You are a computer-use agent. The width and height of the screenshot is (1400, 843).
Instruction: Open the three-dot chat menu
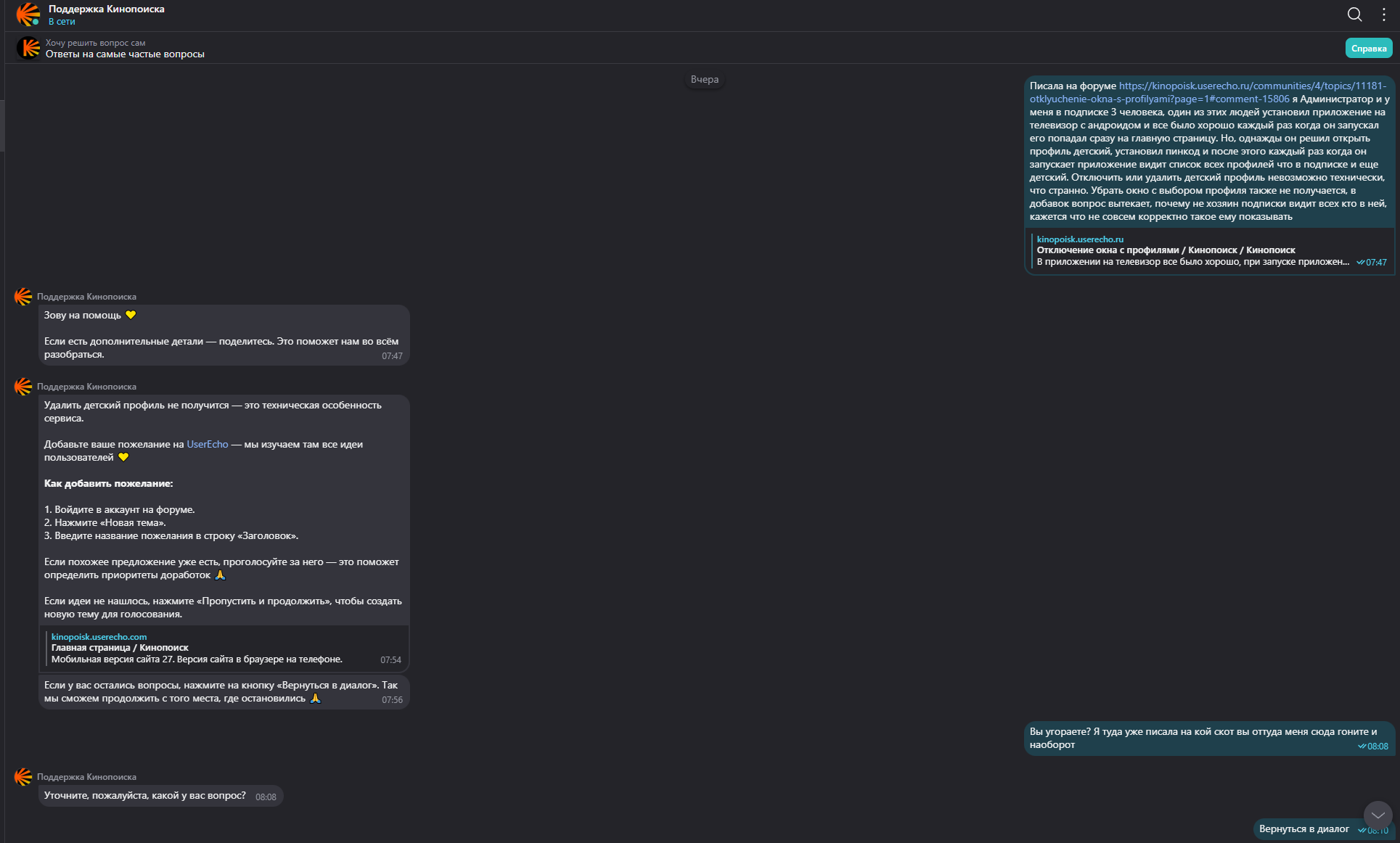(x=1384, y=15)
